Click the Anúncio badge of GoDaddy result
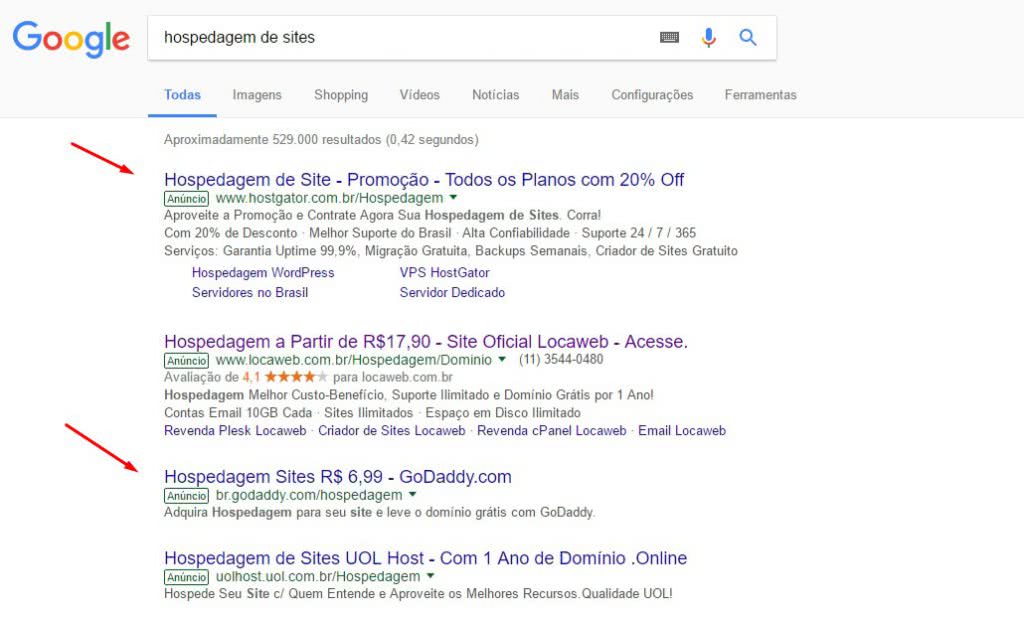The width and height of the screenshot is (1024, 617). click(186, 496)
